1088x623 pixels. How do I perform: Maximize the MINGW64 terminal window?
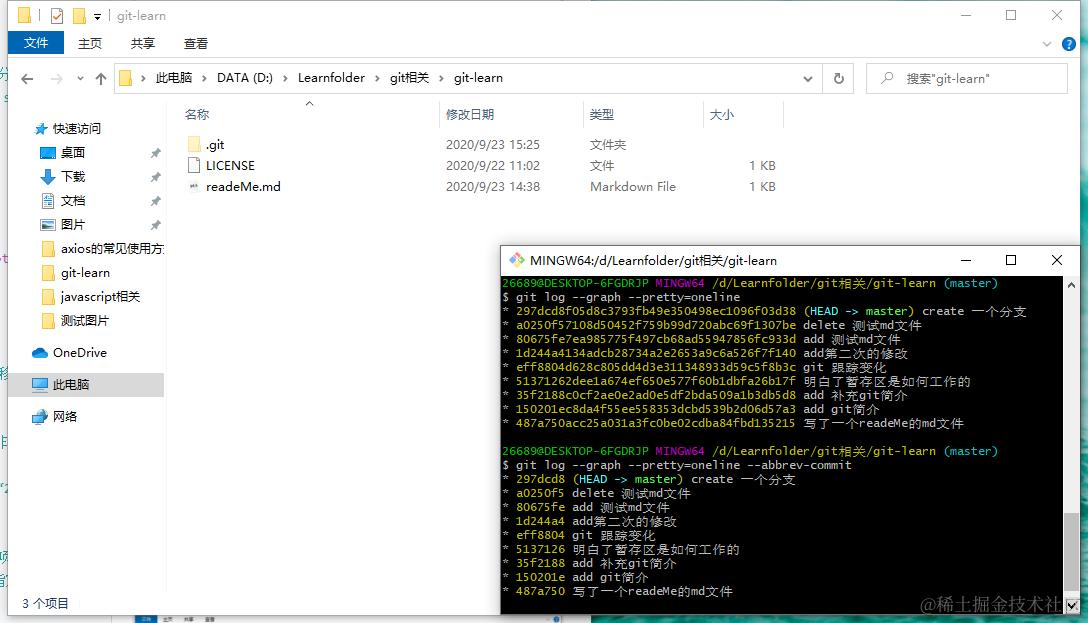pyautogui.click(x=1011, y=260)
